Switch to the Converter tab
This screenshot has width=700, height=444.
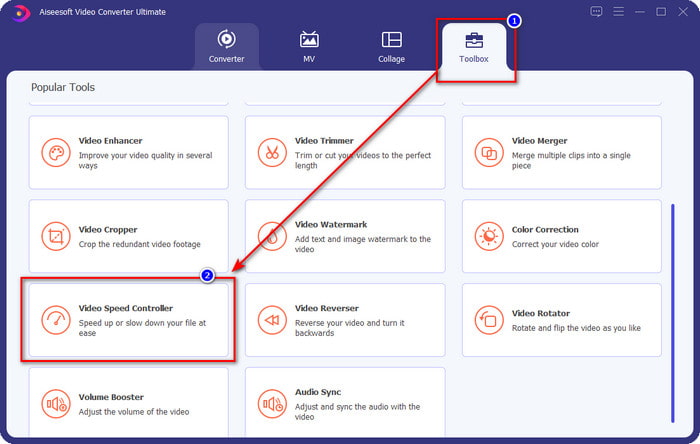226,46
